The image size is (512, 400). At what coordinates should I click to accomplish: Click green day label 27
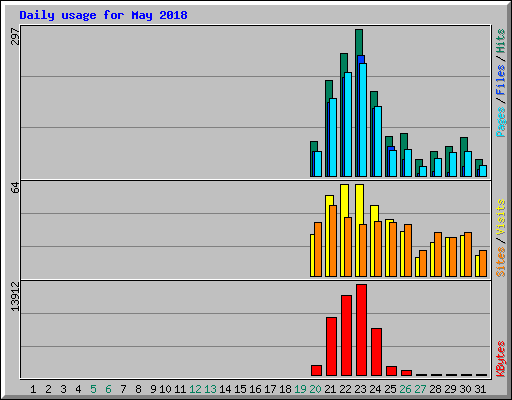click(420, 389)
